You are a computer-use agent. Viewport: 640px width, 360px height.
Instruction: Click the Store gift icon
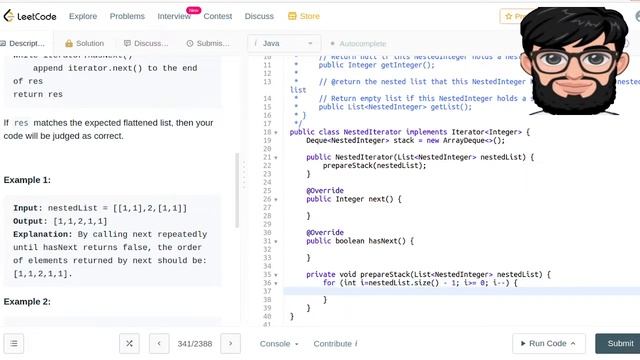coord(292,16)
